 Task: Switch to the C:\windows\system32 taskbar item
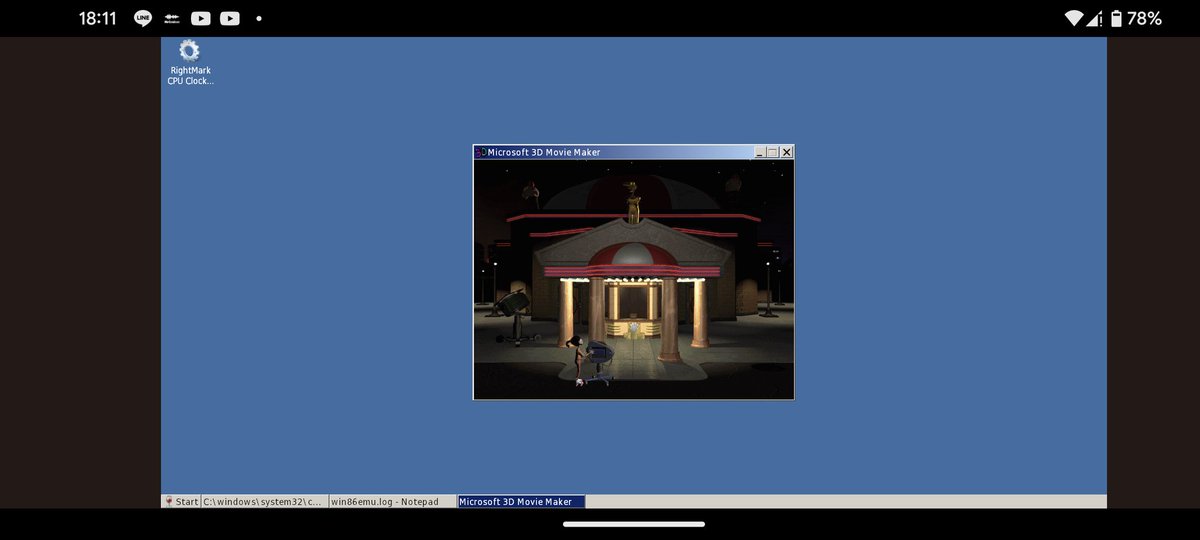[x=265, y=502]
